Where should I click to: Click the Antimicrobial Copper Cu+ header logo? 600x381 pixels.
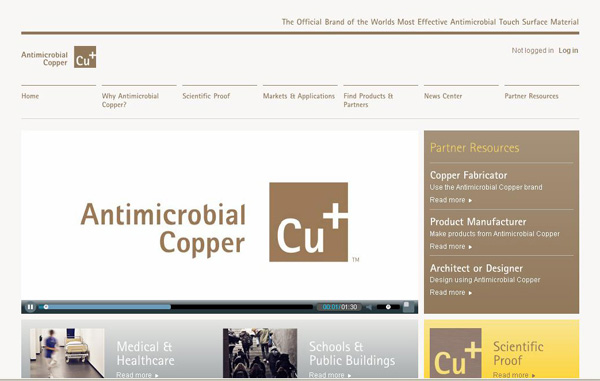pos(59,57)
